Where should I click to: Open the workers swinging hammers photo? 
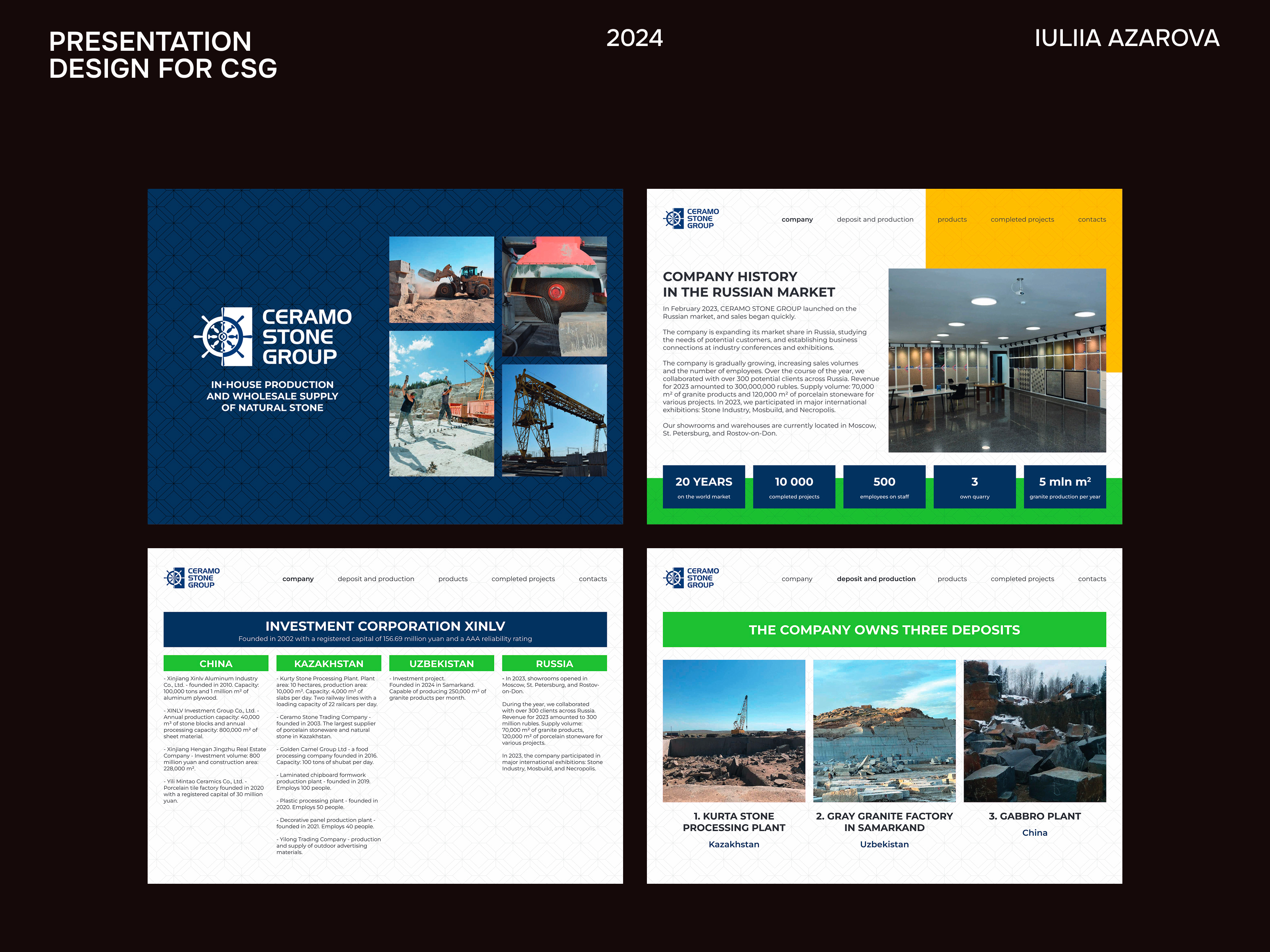pos(441,403)
